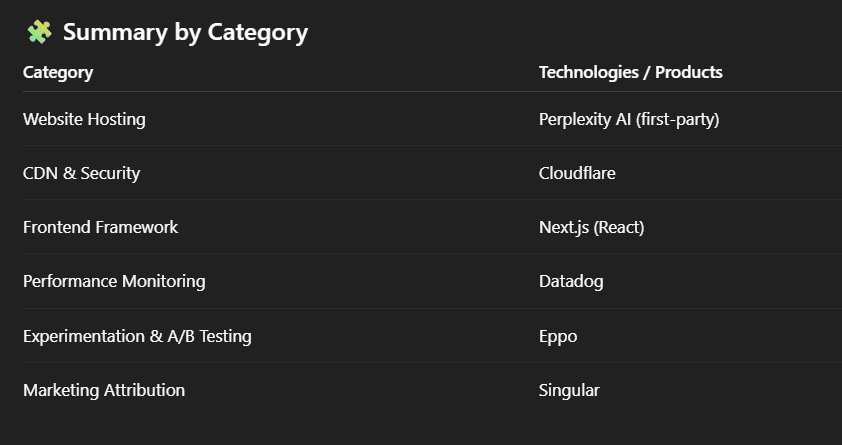Image resolution: width=842 pixels, height=445 pixels.
Task: Click the 'Datadog' technology entry
Action: [571, 281]
